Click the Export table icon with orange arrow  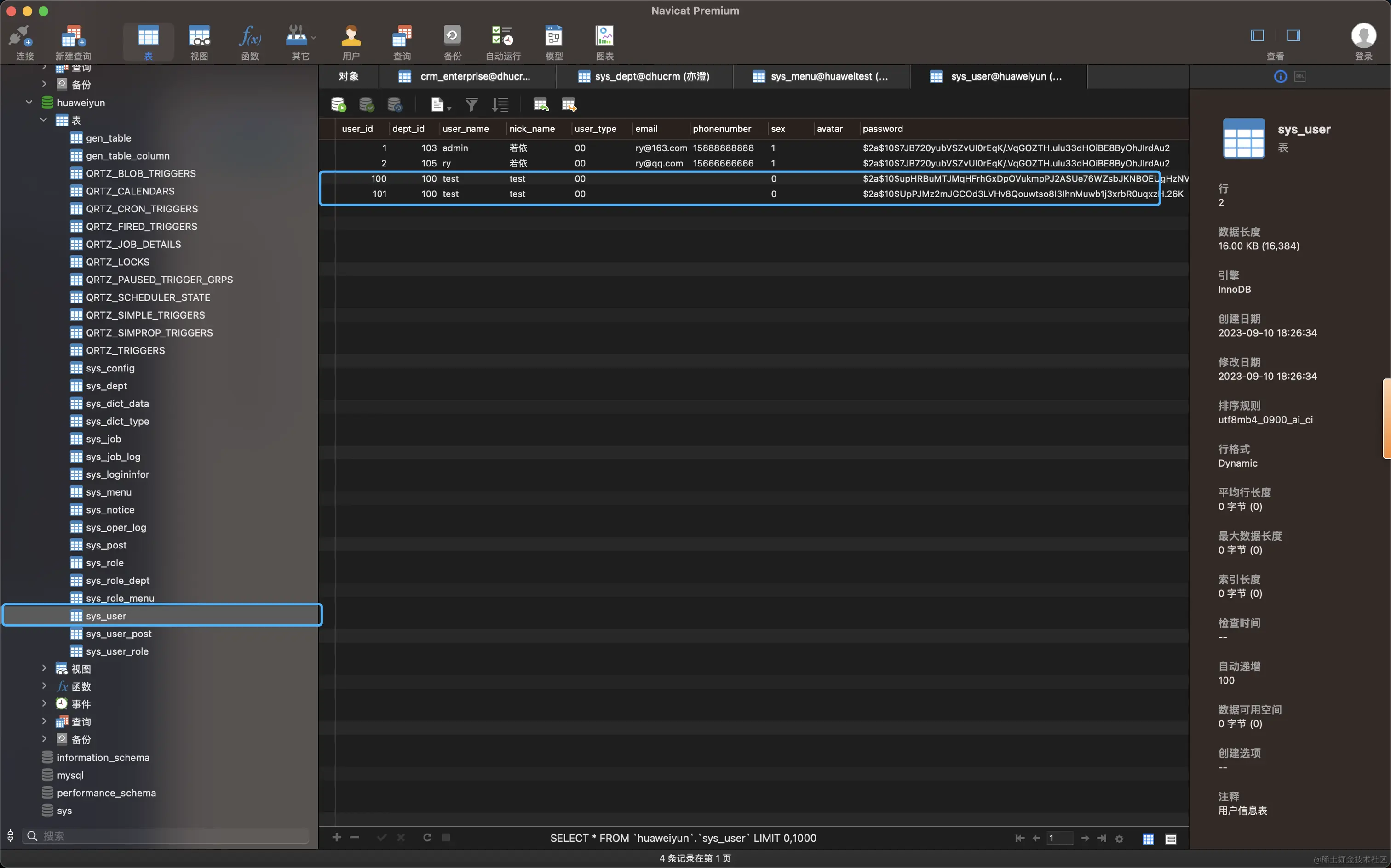coord(569,105)
